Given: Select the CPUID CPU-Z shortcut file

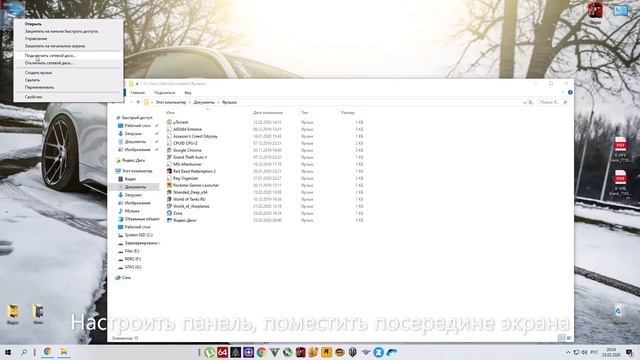Looking at the screenshot, I should pos(182,143).
